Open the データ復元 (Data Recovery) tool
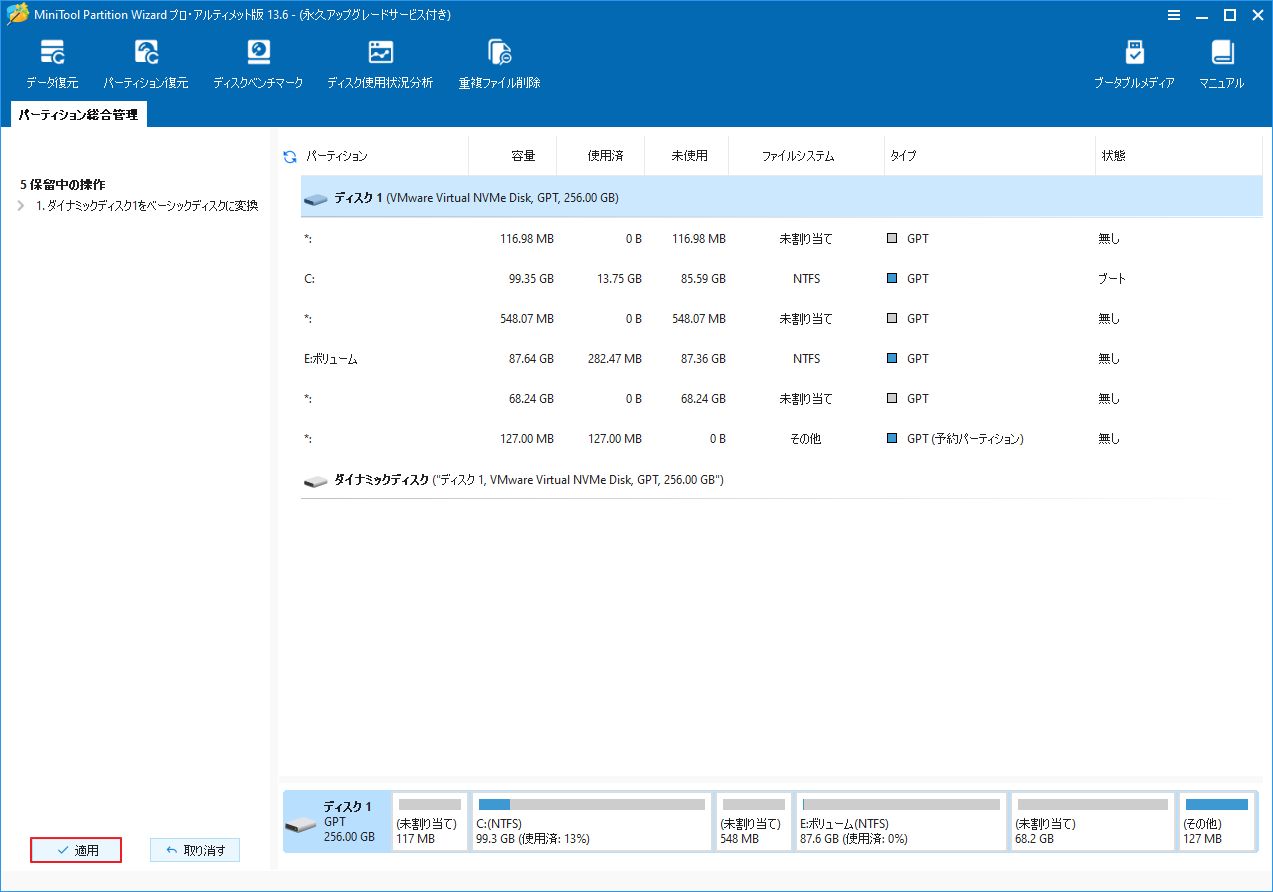Image resolution: width=1273 pixels, height=892 pixels. (52, 65)
